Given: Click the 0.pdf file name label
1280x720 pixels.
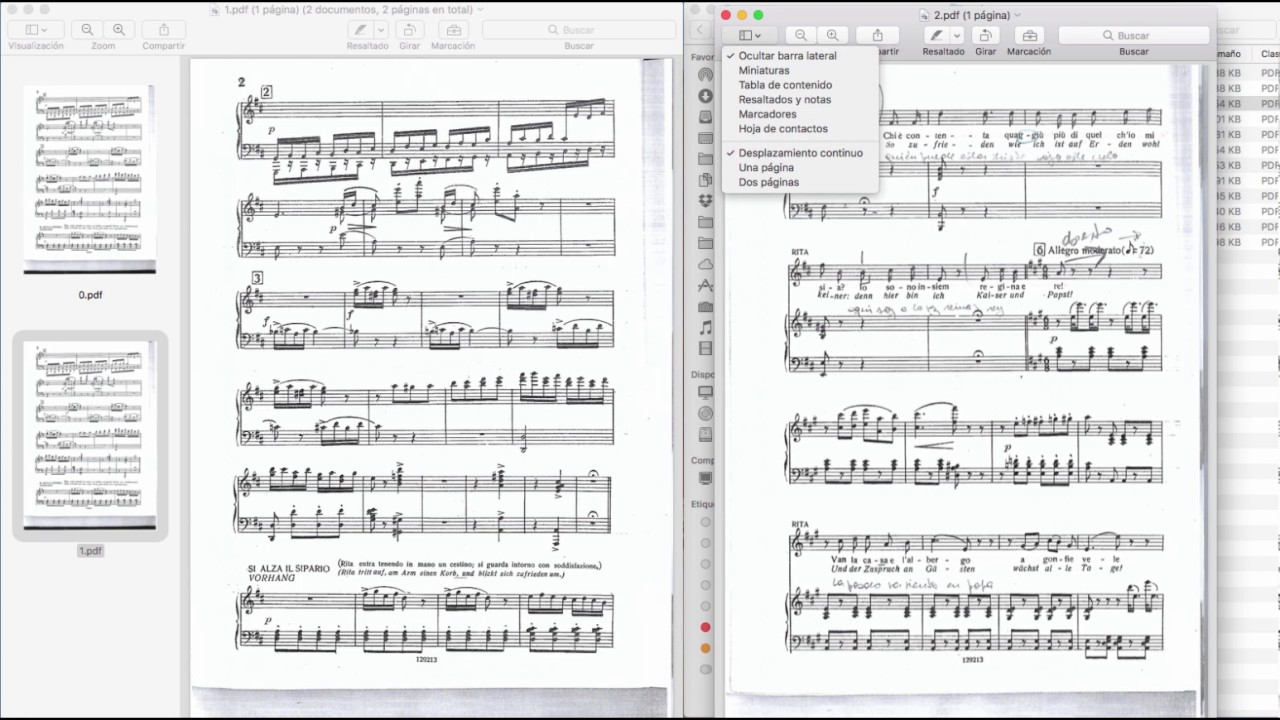Looking at the screenshot, I should [x=90, y=295].
